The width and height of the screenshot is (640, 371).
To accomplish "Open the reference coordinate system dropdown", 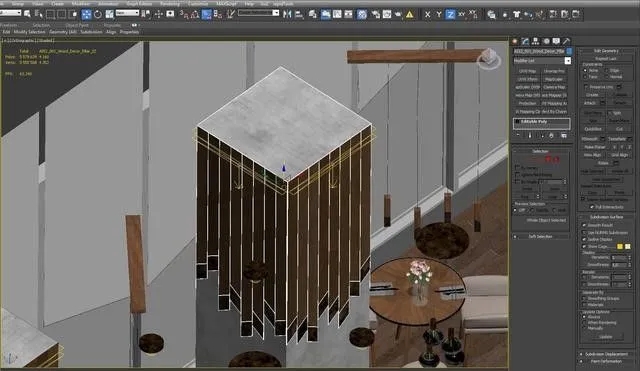I will click(x=127, y=13).
